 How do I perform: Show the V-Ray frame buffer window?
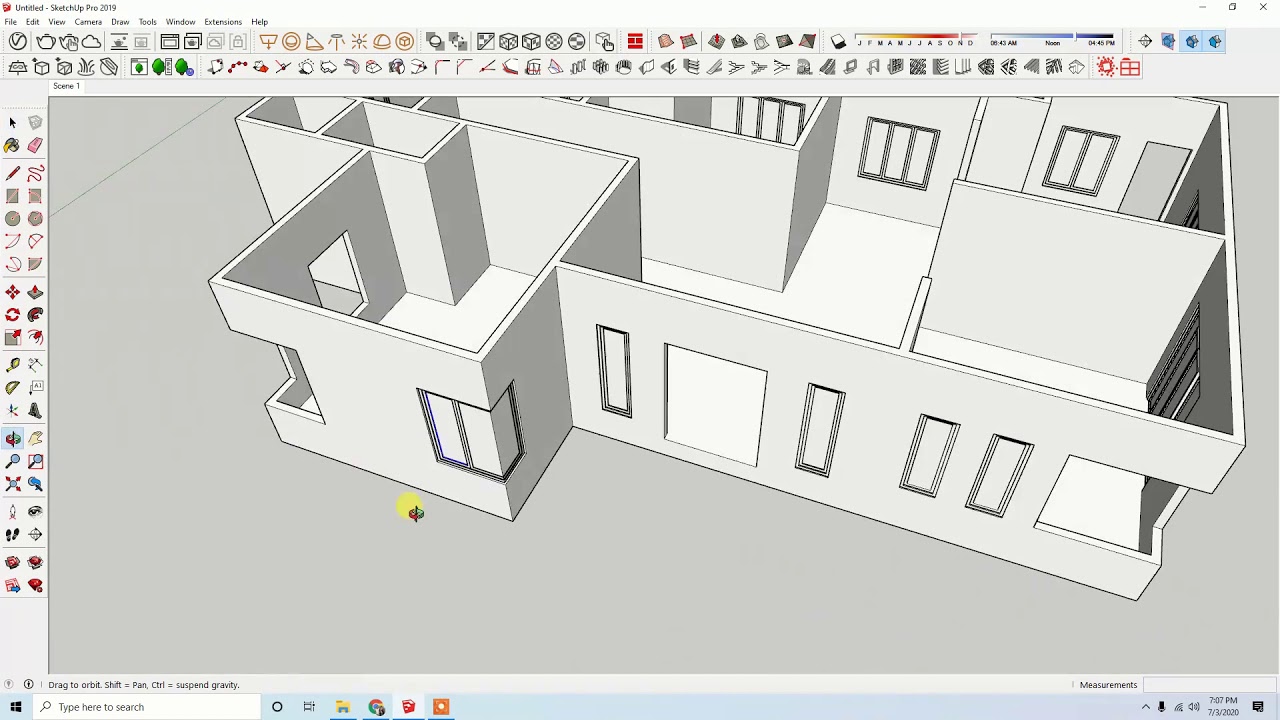click(x=170, y=41)
